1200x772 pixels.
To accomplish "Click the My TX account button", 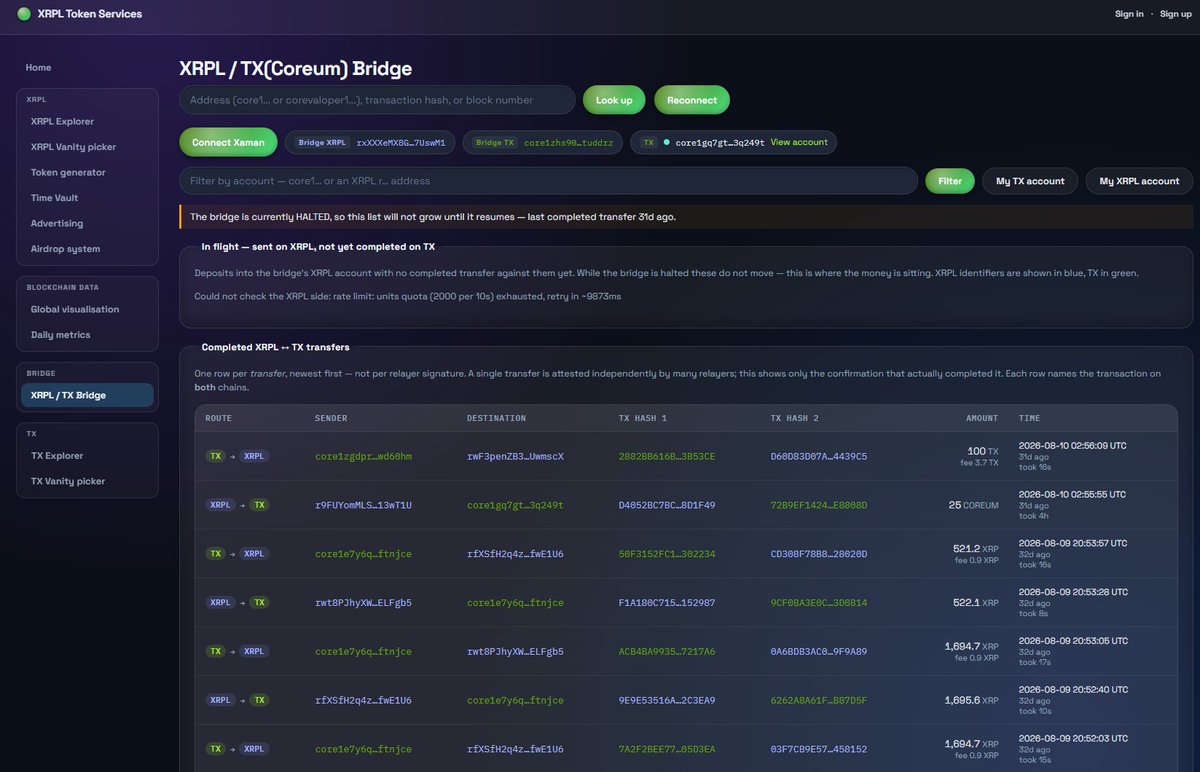I will click(1030, 181).
